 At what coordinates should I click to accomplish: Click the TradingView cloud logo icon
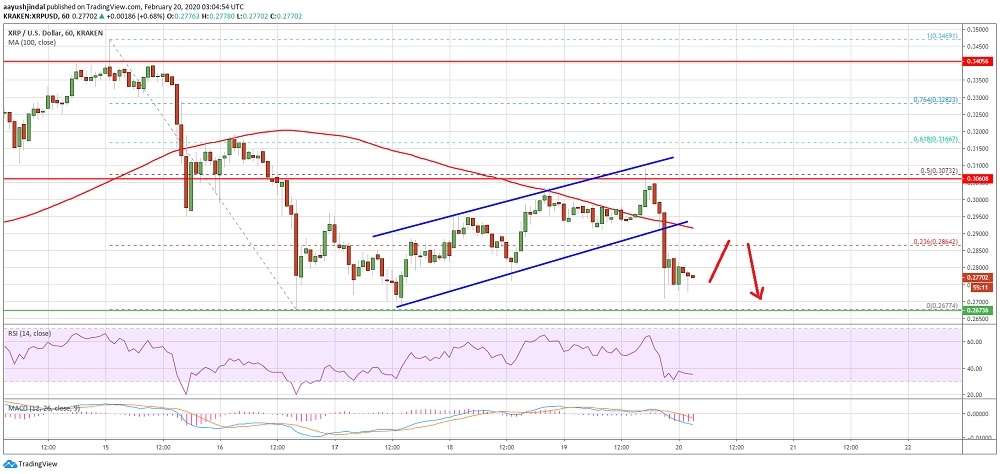pyautogui.click(x=11, y=465)
